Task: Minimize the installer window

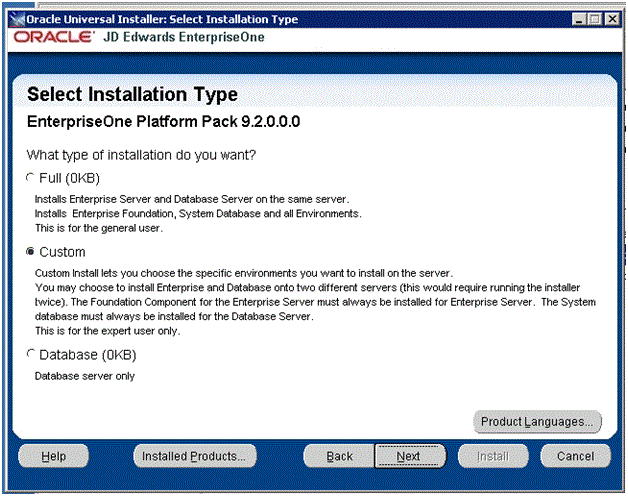Action: click(x=578, y=19)
